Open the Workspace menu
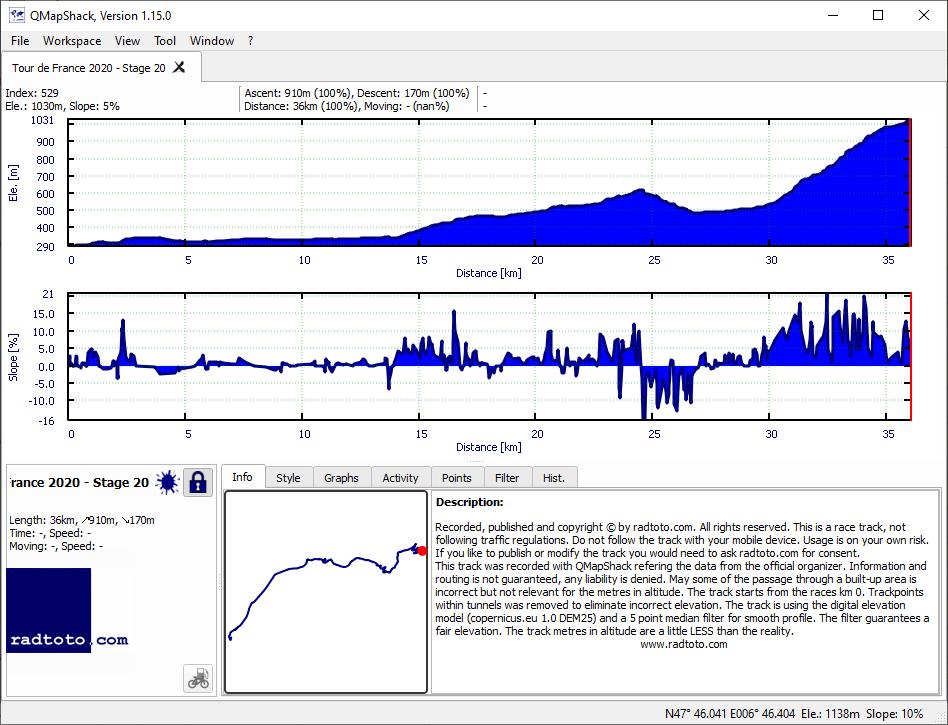Screen dimensions: 948x725 click(x=72, y=41)
